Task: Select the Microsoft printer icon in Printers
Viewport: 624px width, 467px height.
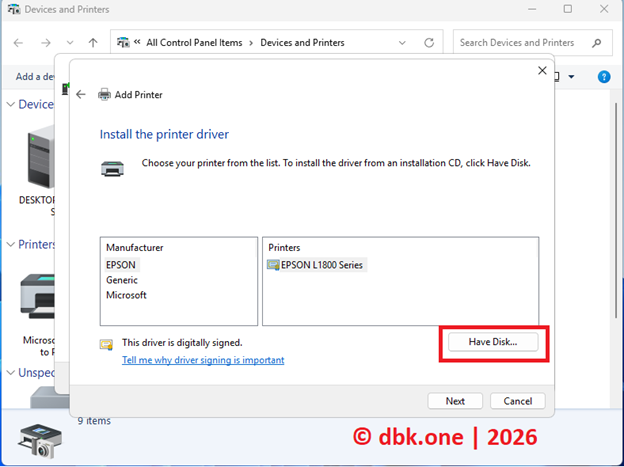Action: tap(42, 295)
